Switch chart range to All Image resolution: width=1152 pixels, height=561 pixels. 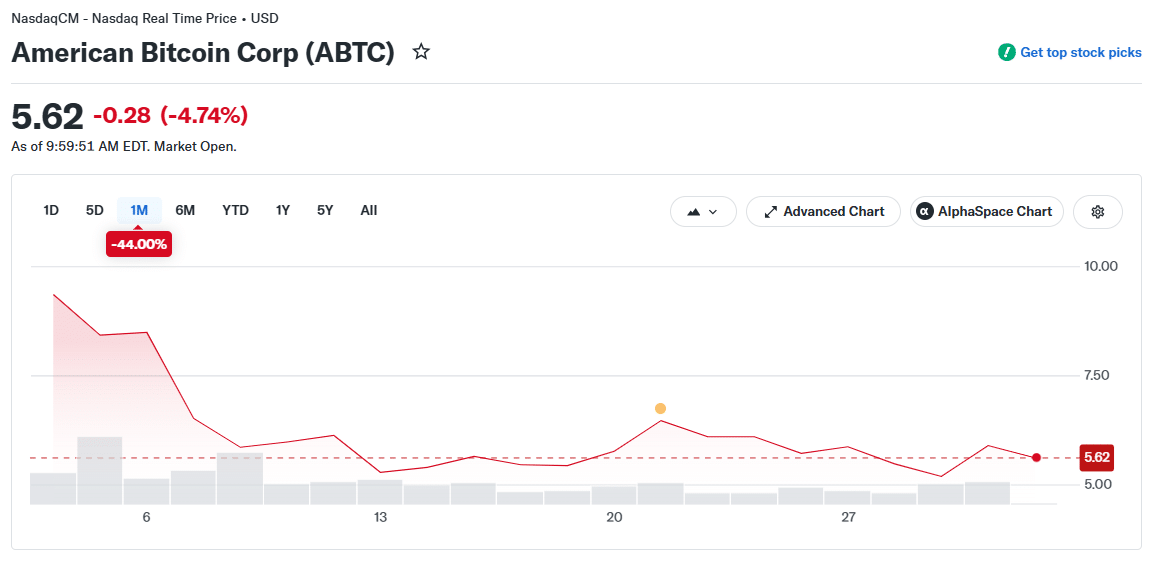click(x=369, y=211)
